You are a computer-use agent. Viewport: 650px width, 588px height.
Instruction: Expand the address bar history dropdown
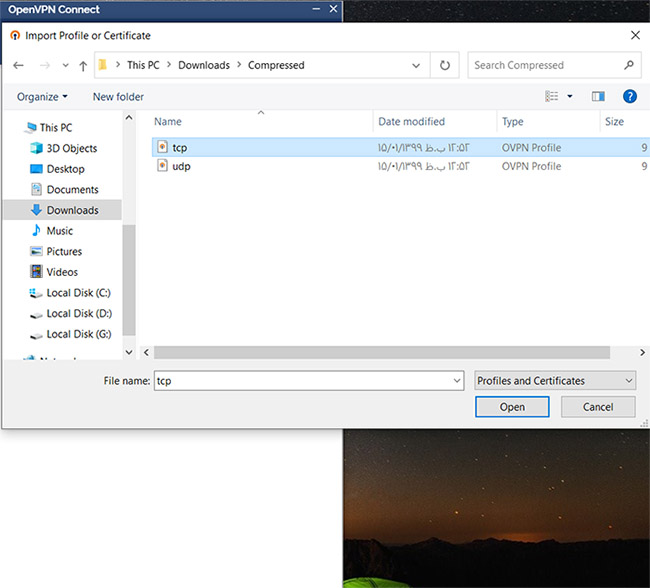(x=417, y=66)
